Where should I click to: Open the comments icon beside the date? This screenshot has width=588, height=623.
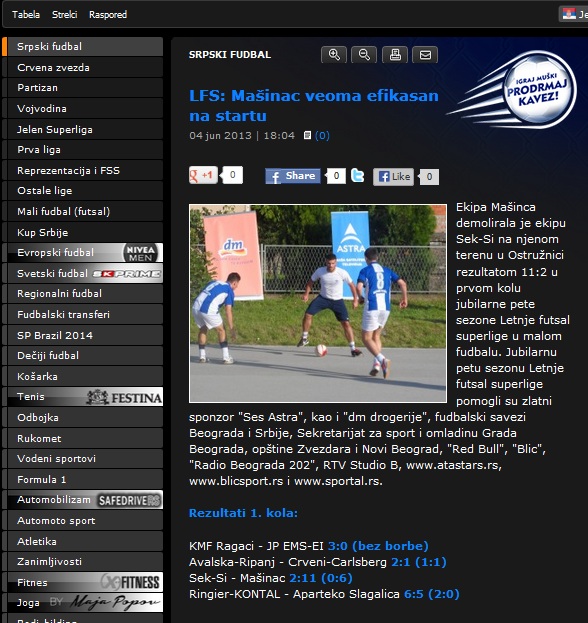[x=307, y=135]
